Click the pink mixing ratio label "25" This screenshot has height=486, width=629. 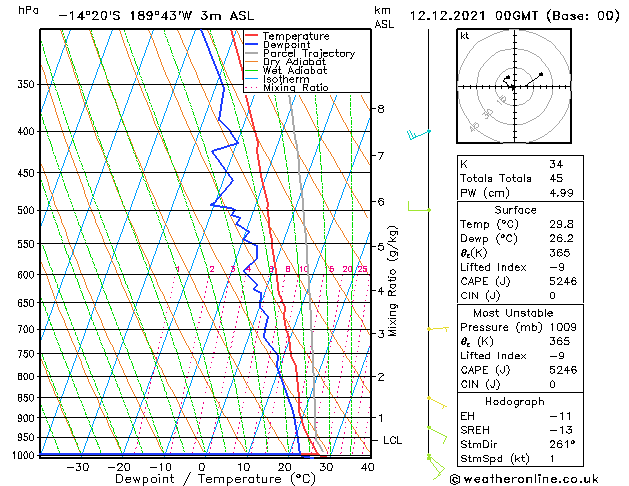click(362, 269)
